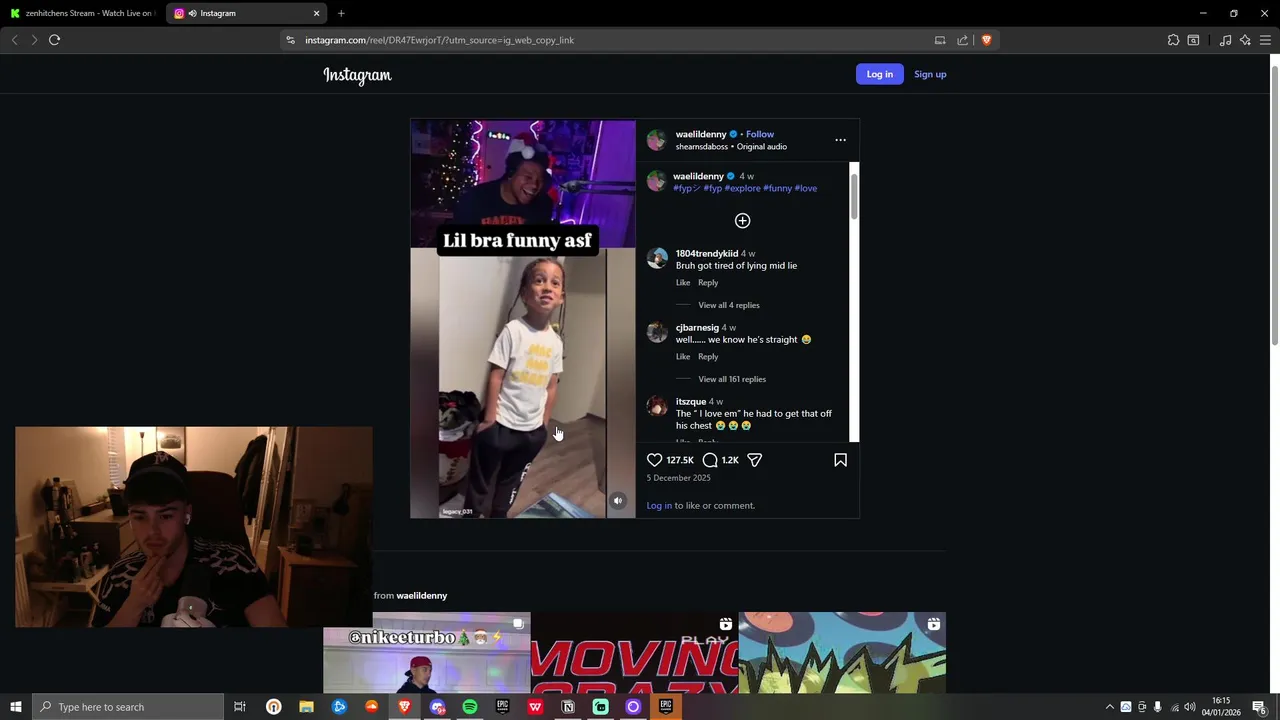Open the Brave hamburger menu
The height and width of the screenshot is (720, 1280).
1265,40
